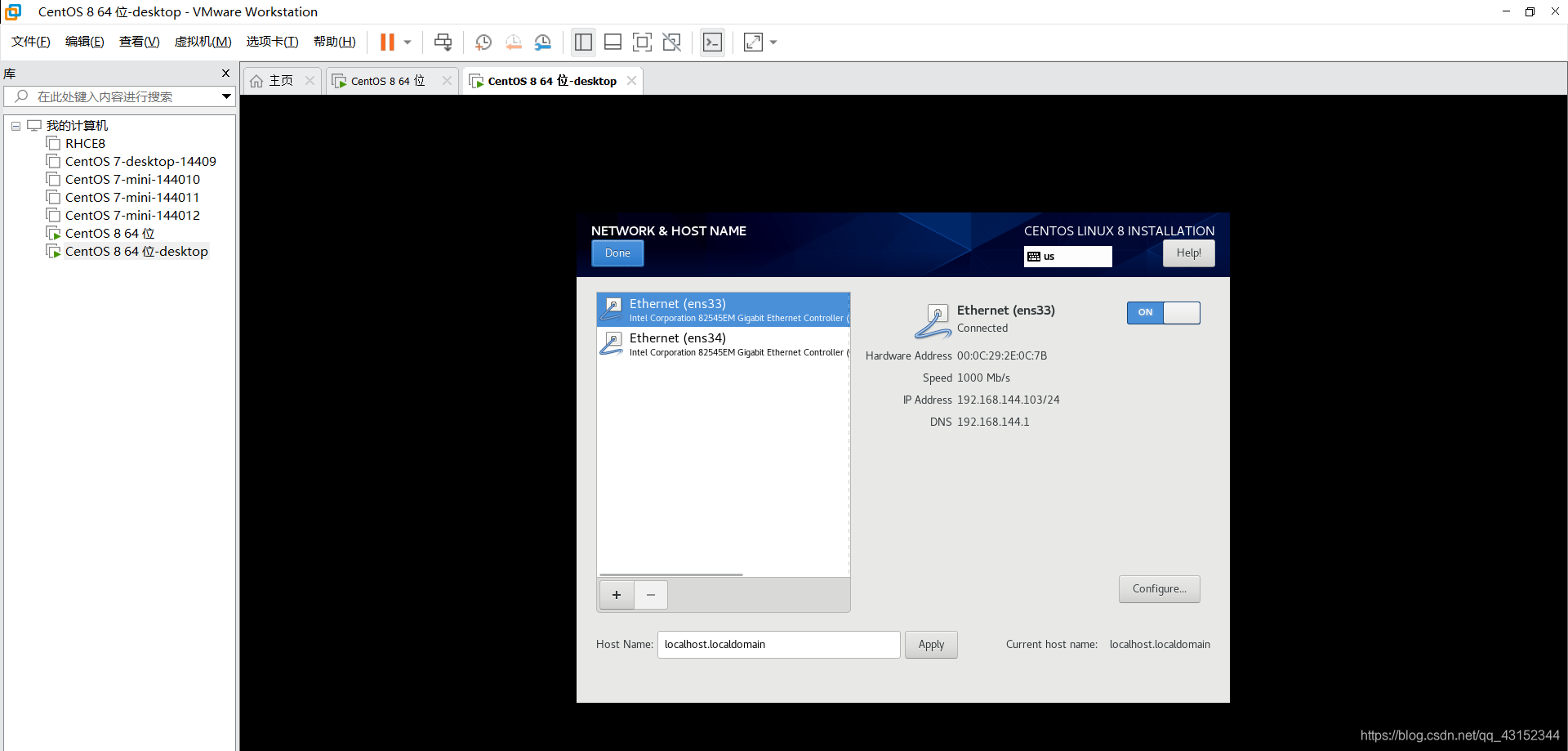
Task: Select CentOS 7-mini-144011 VM
Action: click(x=132, y=198)
